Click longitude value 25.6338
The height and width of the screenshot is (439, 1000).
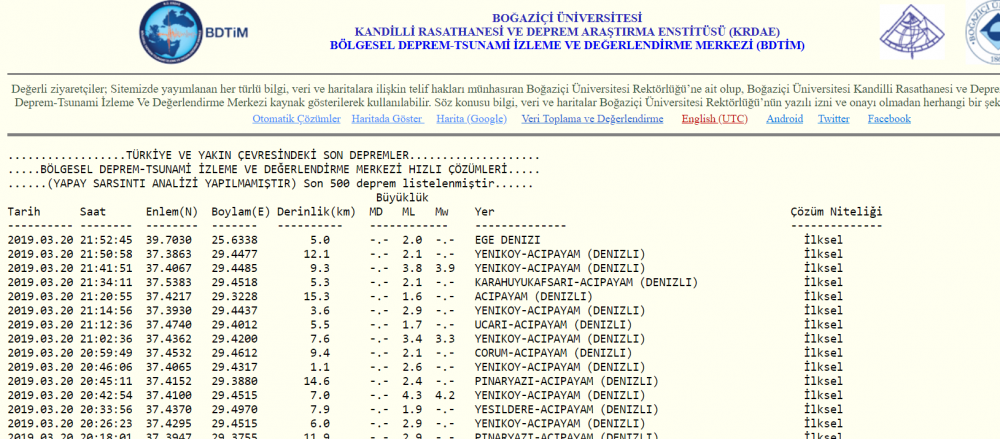coord(234,240)
